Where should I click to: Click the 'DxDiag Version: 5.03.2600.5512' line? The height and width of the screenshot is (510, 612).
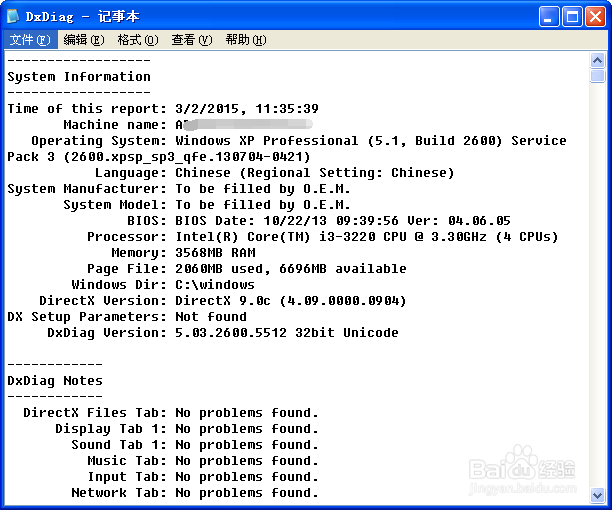point(223,332)
